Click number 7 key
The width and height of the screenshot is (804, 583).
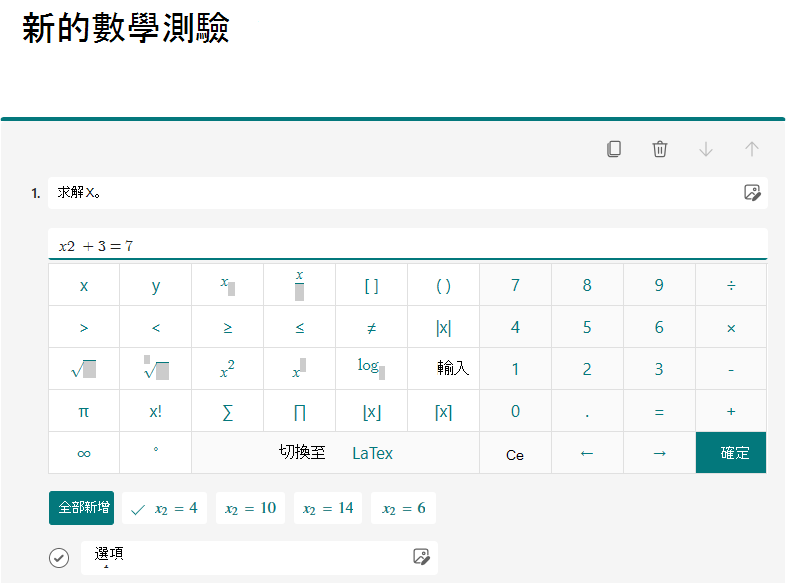515,285
